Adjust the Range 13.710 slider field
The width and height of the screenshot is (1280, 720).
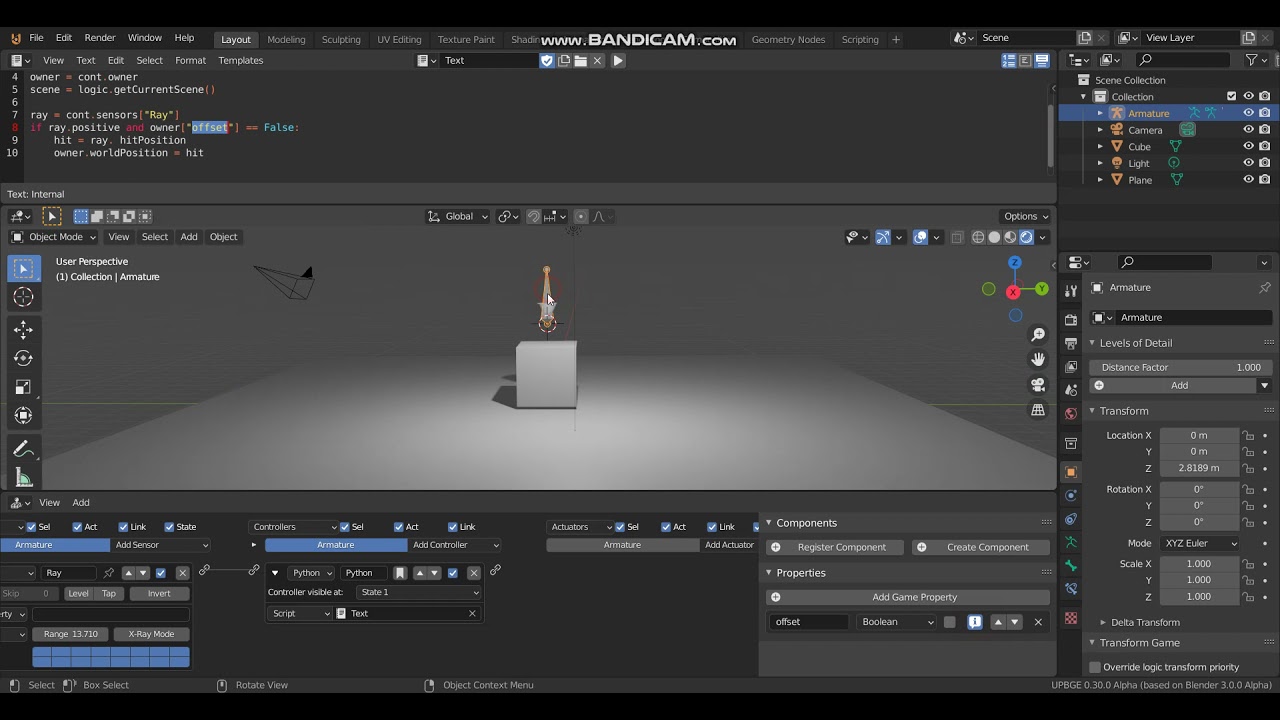pyautogui.click(x=70, y=634)
